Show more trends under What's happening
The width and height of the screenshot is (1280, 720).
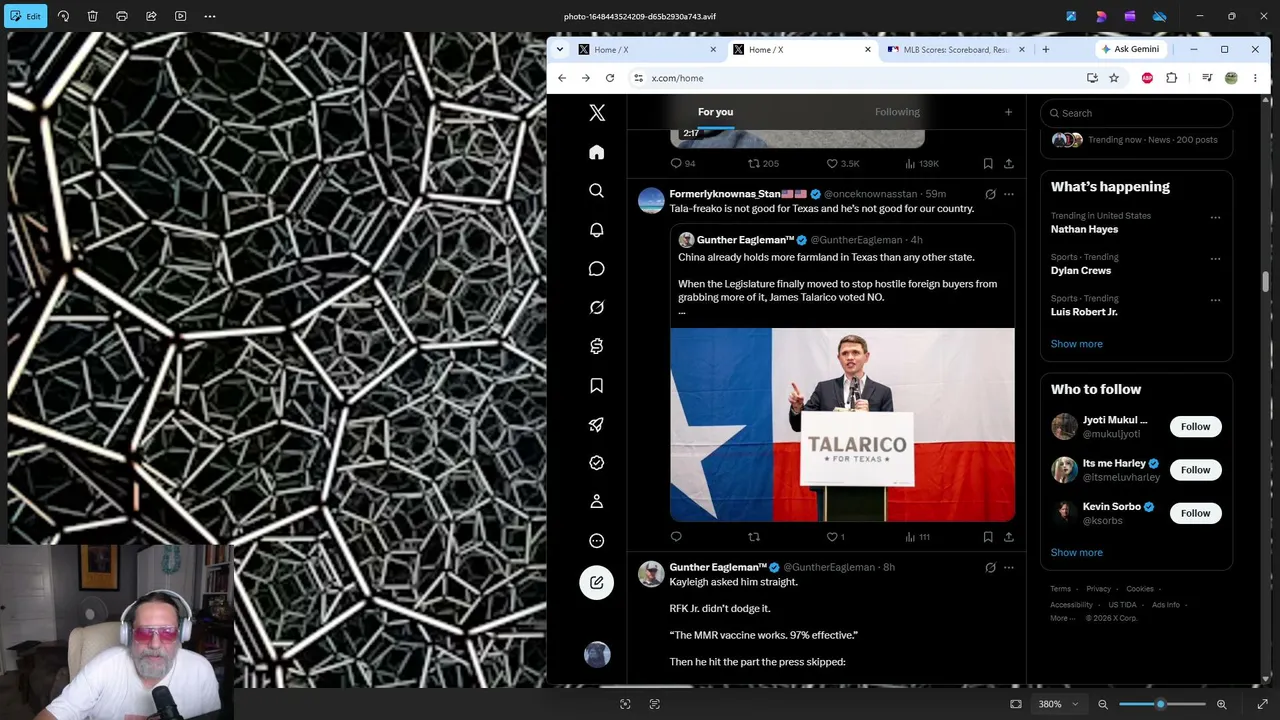1076,344
